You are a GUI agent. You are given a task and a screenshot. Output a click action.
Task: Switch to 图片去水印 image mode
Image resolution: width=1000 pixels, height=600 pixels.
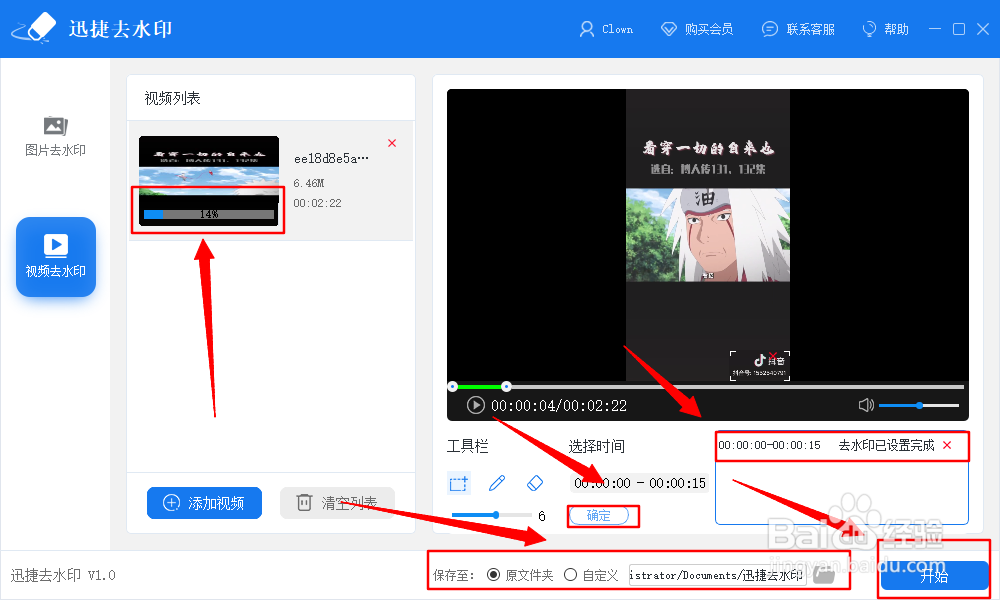click(55, 136)
